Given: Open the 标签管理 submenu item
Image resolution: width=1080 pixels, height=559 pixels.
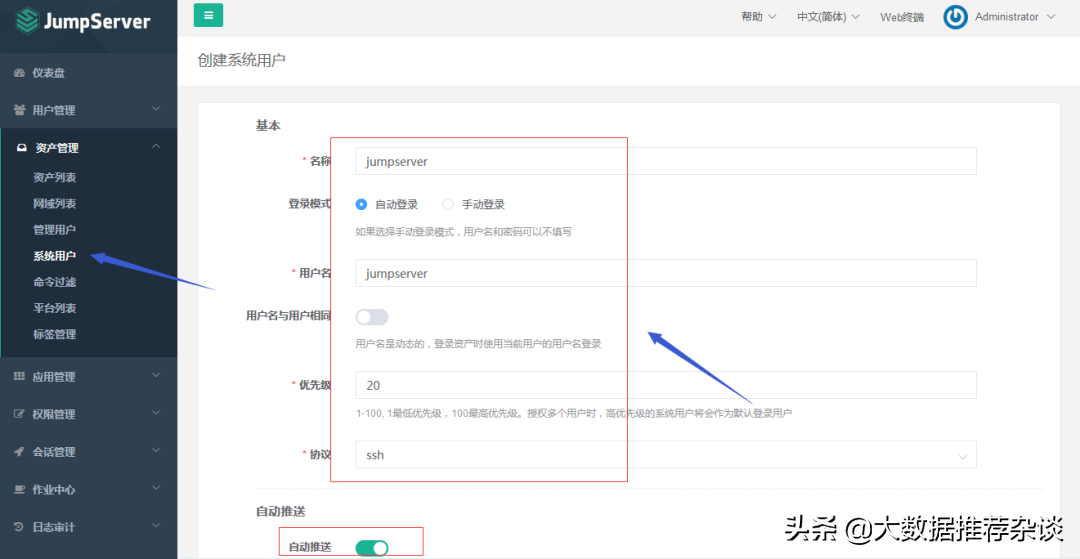Looking at the screenshot, I should 55,335.
